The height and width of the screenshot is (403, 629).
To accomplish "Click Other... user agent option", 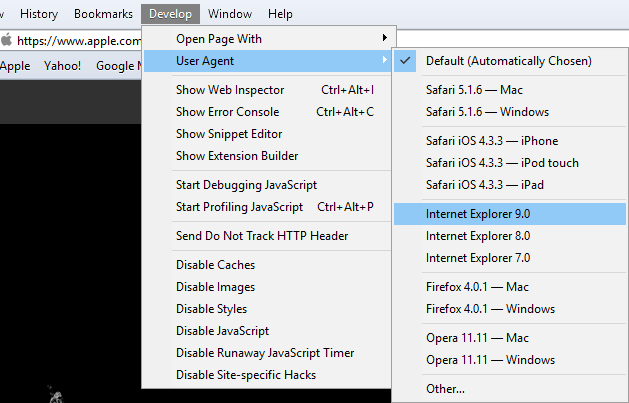I will pos(445,388).
